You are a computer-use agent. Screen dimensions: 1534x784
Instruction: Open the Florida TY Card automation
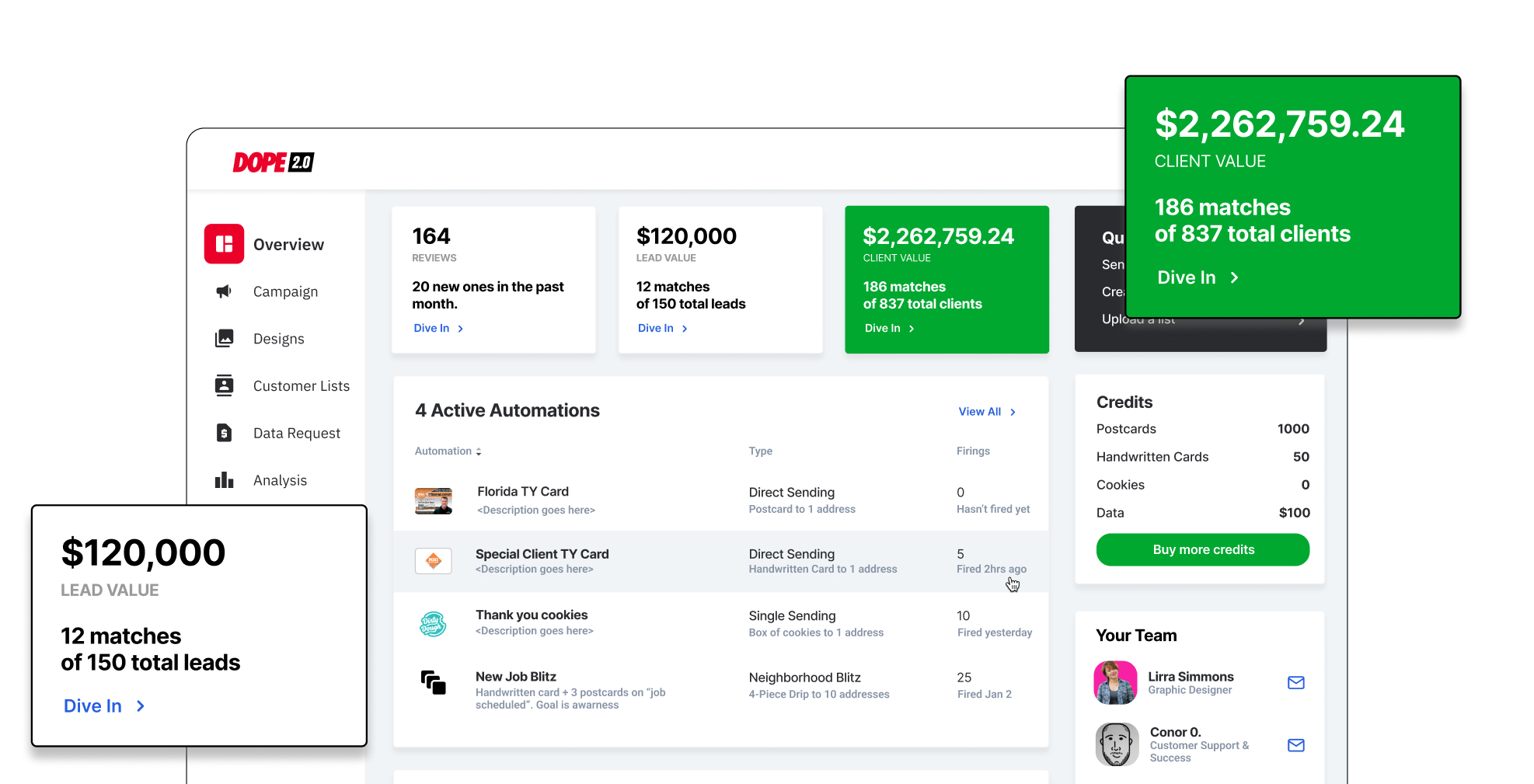720,500
